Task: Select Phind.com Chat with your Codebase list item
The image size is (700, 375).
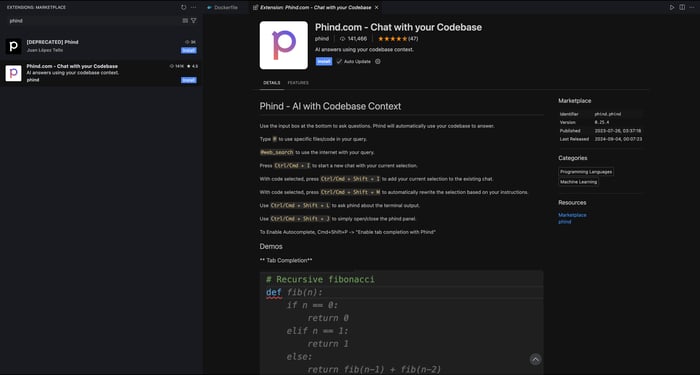Action: click(101, 73)
